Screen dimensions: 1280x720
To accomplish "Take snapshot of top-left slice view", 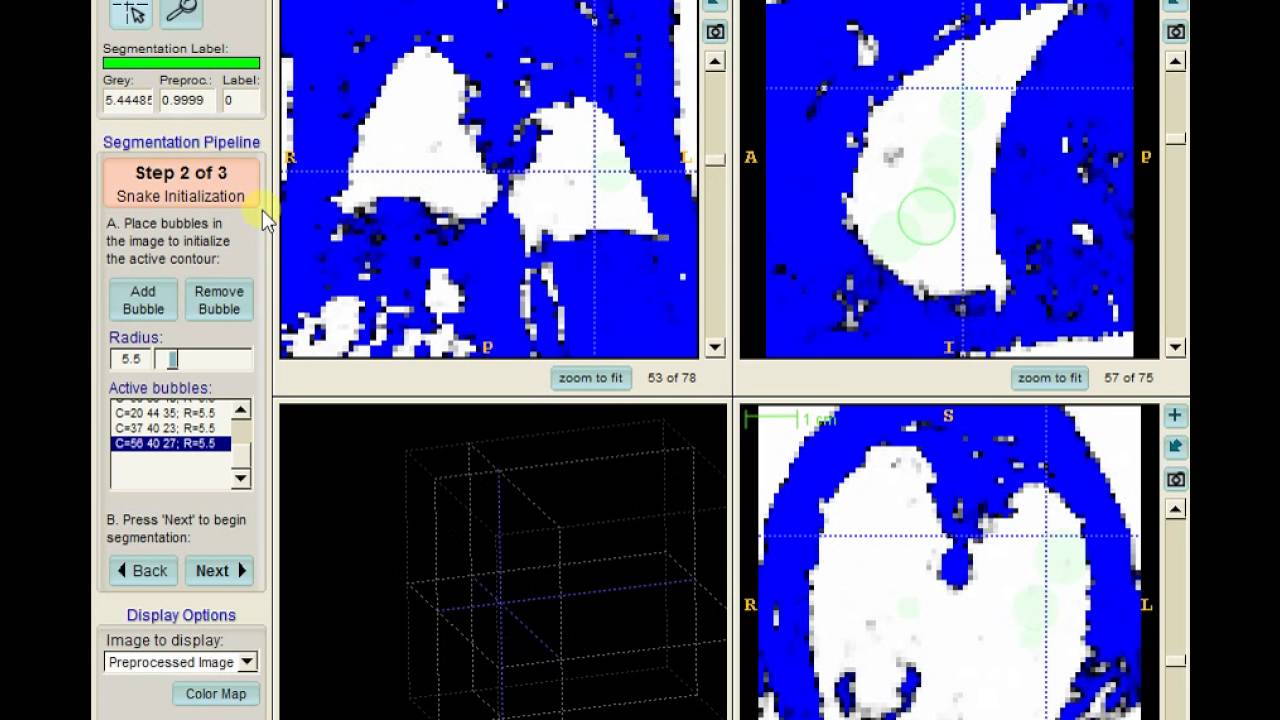I will pos(715,32).
